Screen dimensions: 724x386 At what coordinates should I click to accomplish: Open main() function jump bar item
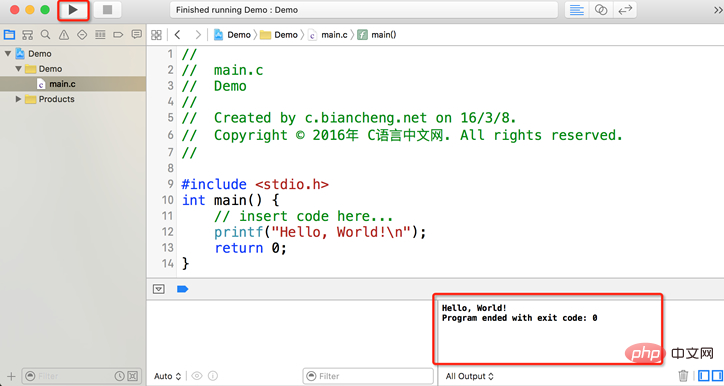377,35
